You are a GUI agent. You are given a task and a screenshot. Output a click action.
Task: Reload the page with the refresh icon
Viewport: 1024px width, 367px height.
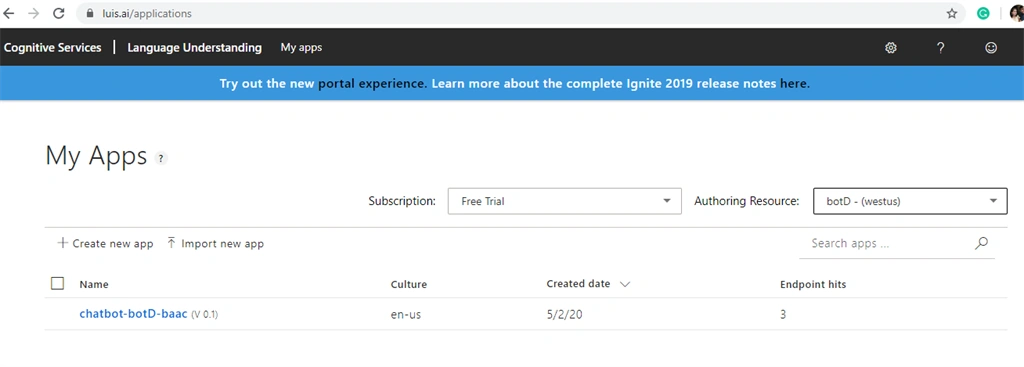[59, 13]
